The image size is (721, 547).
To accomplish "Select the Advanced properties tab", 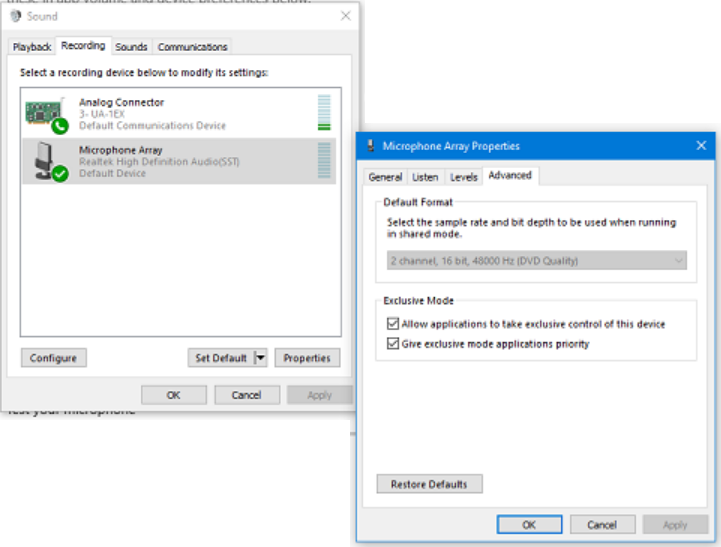I will point(510,176).
